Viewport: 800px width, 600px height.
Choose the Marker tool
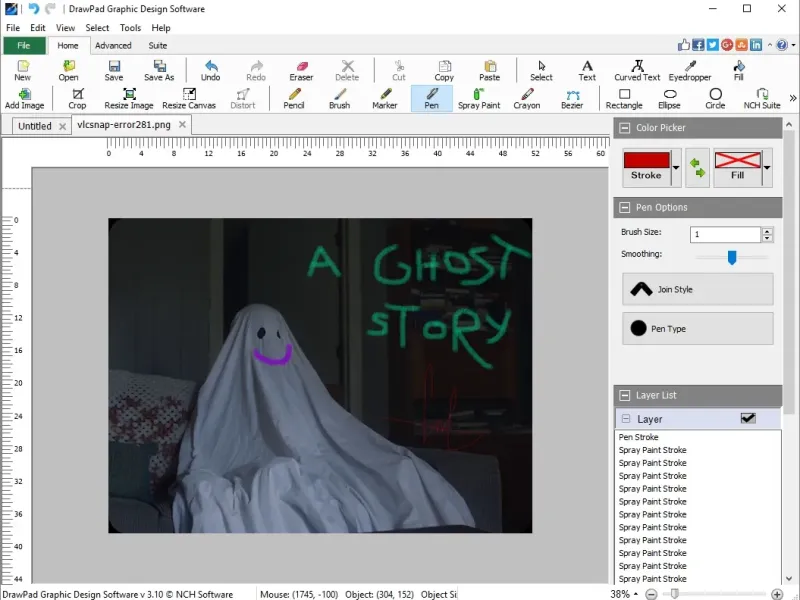coord(385,98)
